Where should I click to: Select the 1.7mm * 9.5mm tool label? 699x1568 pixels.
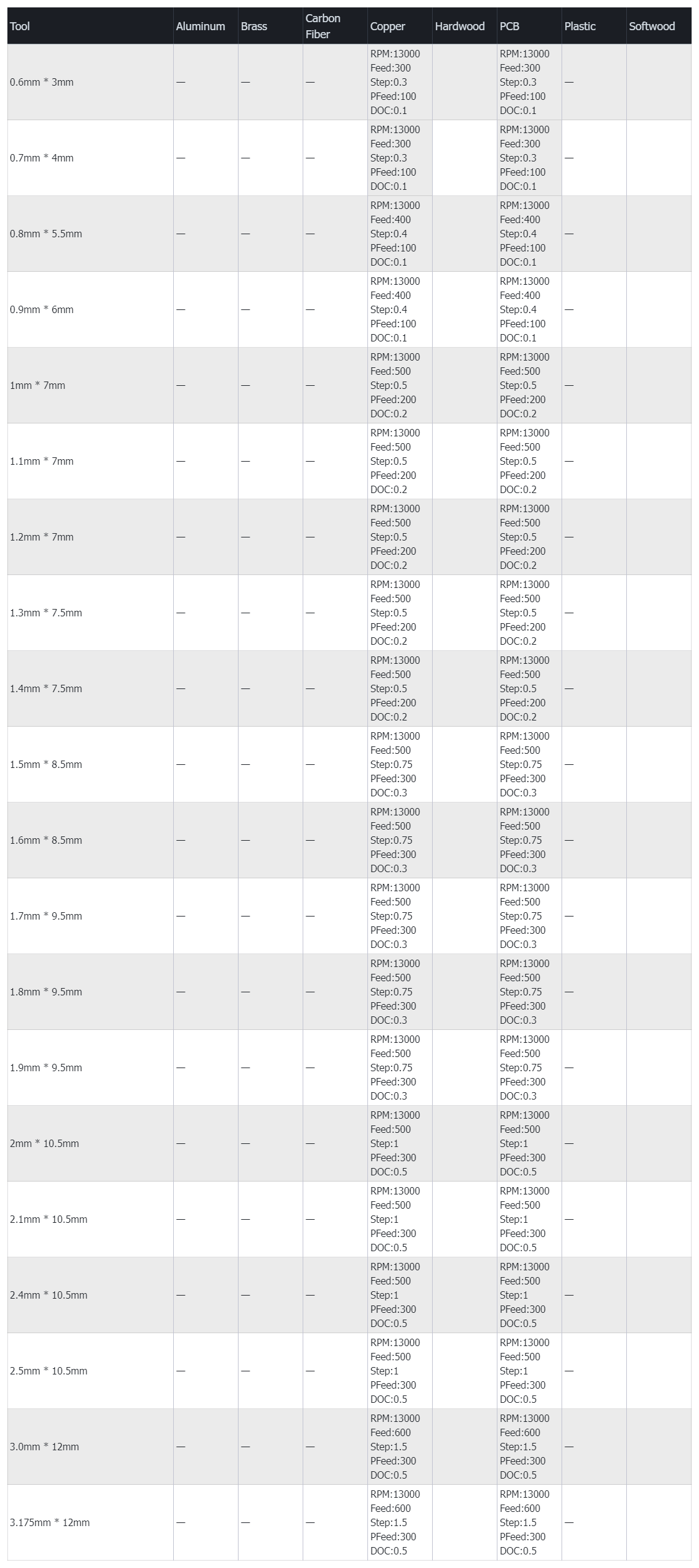46,916
